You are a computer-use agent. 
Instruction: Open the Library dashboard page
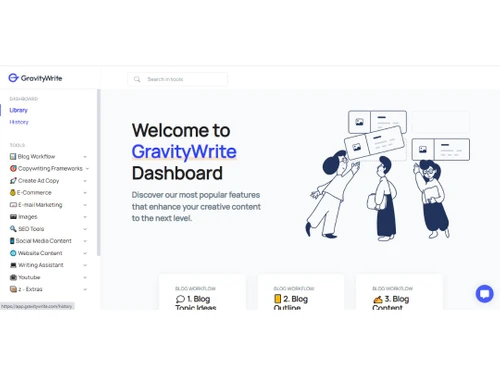pyautogui.click(x=19, y=110)
